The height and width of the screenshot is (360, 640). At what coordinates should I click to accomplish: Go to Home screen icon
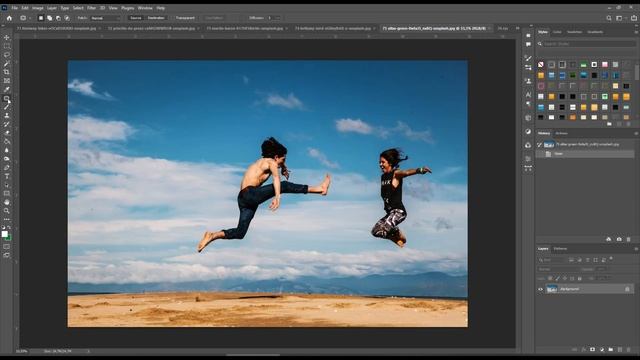pos(9,18)
